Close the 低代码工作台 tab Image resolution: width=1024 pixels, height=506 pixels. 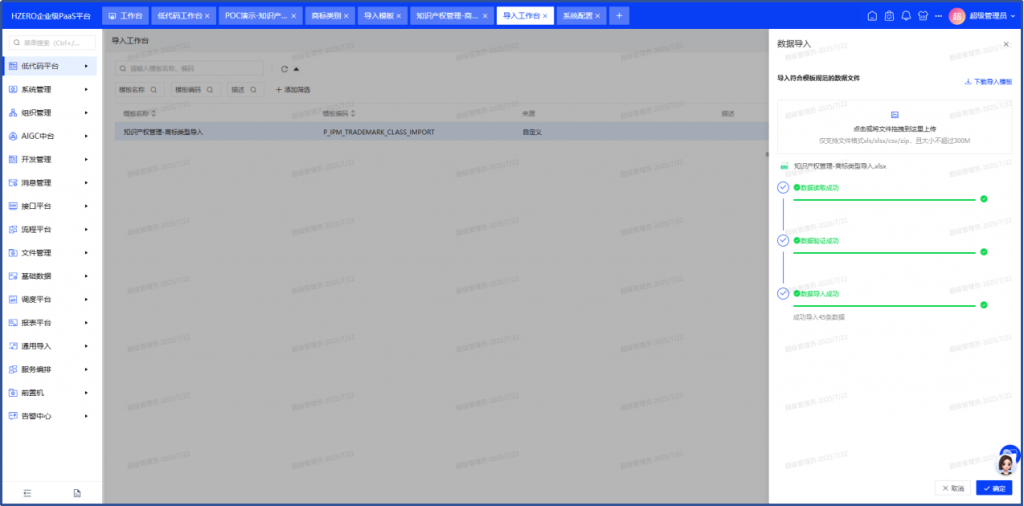coord(208,17)
